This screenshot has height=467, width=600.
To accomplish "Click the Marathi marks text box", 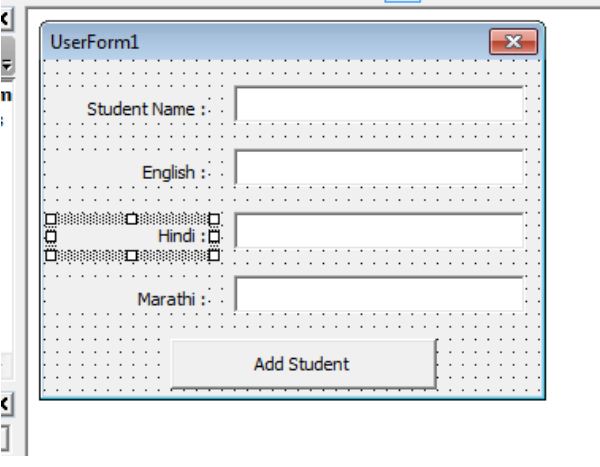I will click(x=378, y=294).
